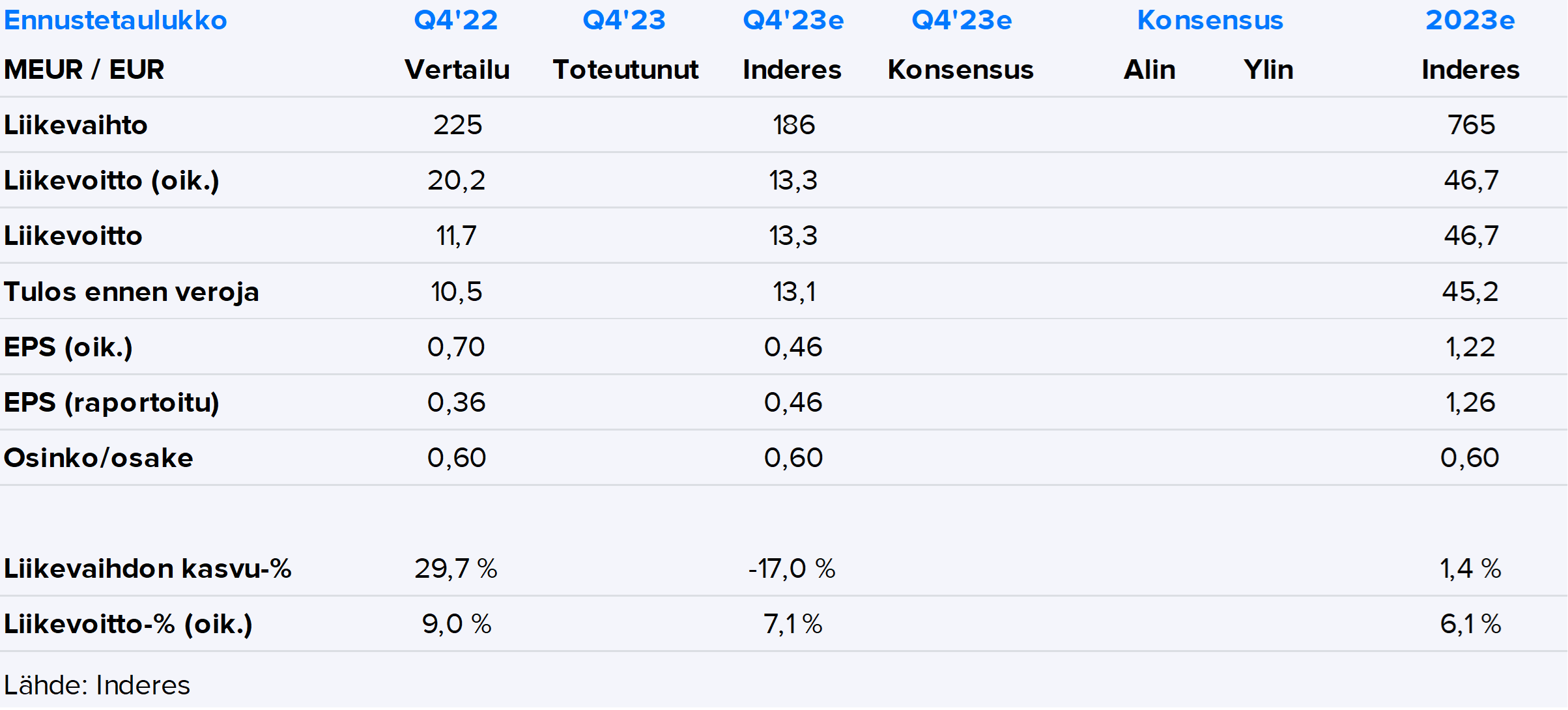
Task: Click the Osinko/osake row label
Action: point(98,458)
